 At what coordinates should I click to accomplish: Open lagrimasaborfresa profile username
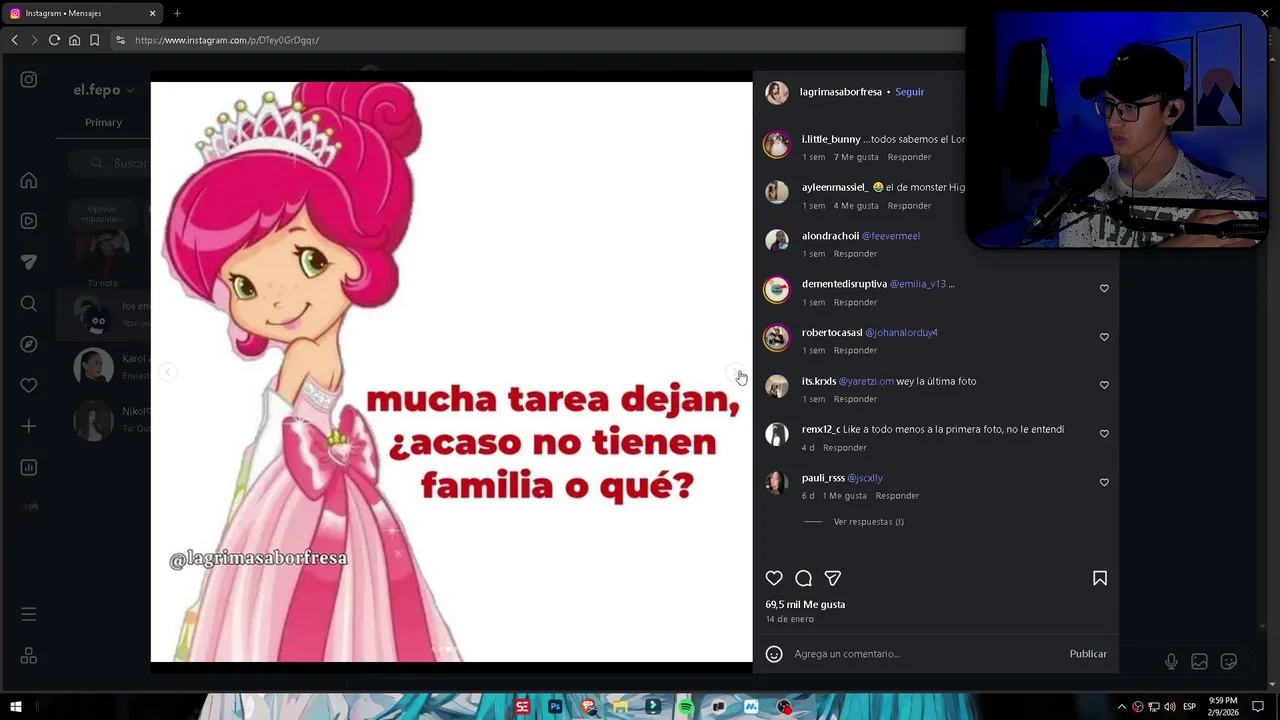[x=840, y=92]
